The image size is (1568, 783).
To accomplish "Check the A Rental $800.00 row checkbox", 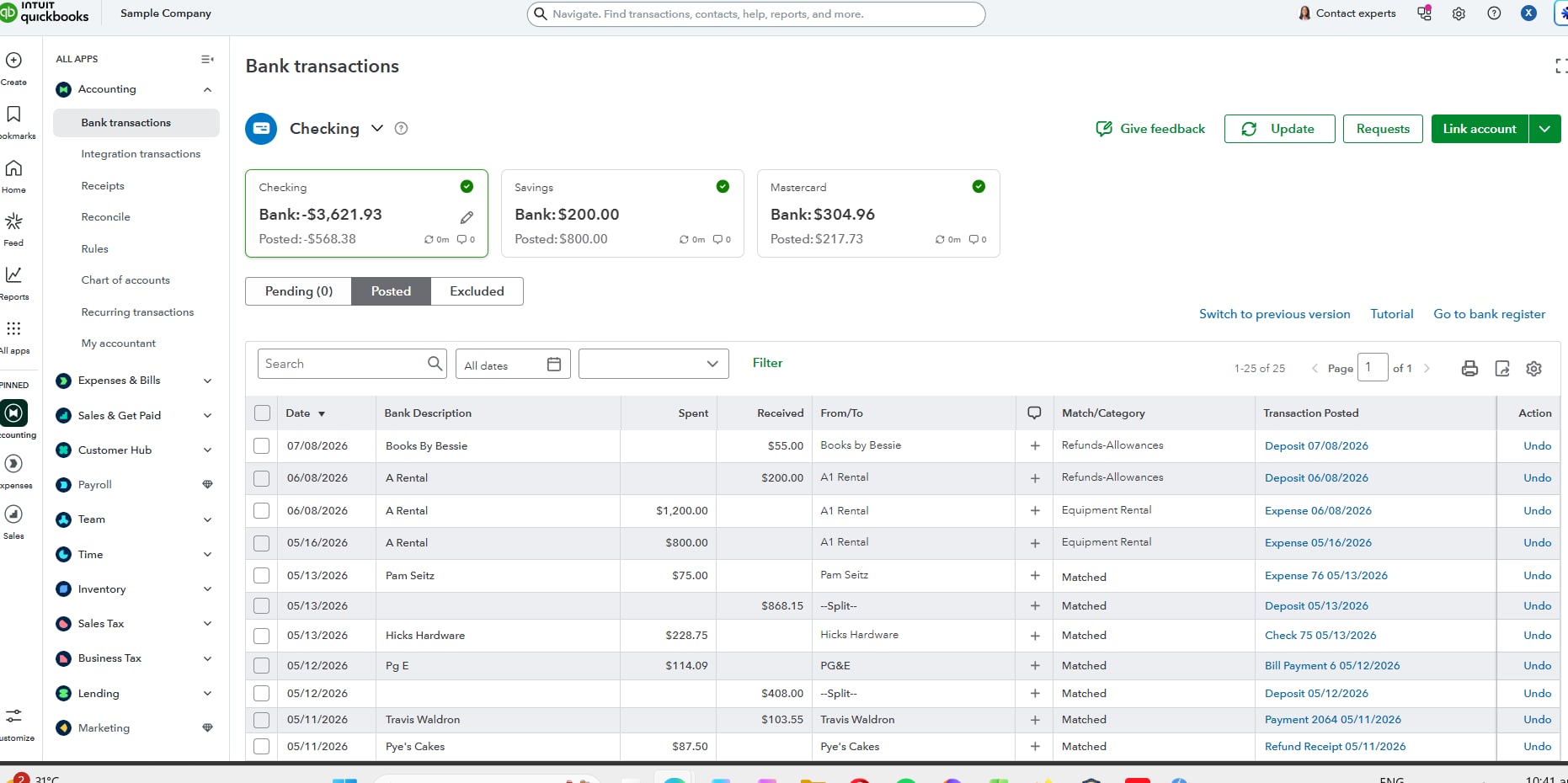I will 262,543.
